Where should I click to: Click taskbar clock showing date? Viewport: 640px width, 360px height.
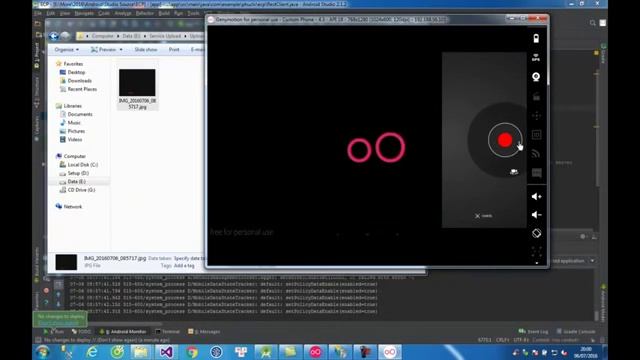(586, 352)
